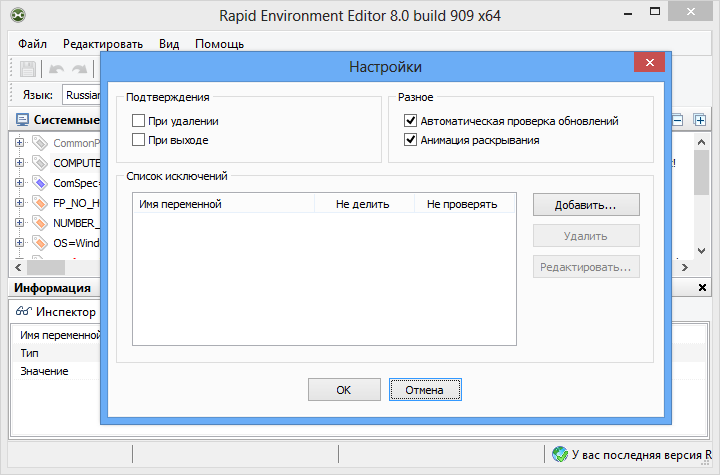720x475 pixels.
Task: Click the vertical scrollbar thumb
Action: click(x=701, y=173)
